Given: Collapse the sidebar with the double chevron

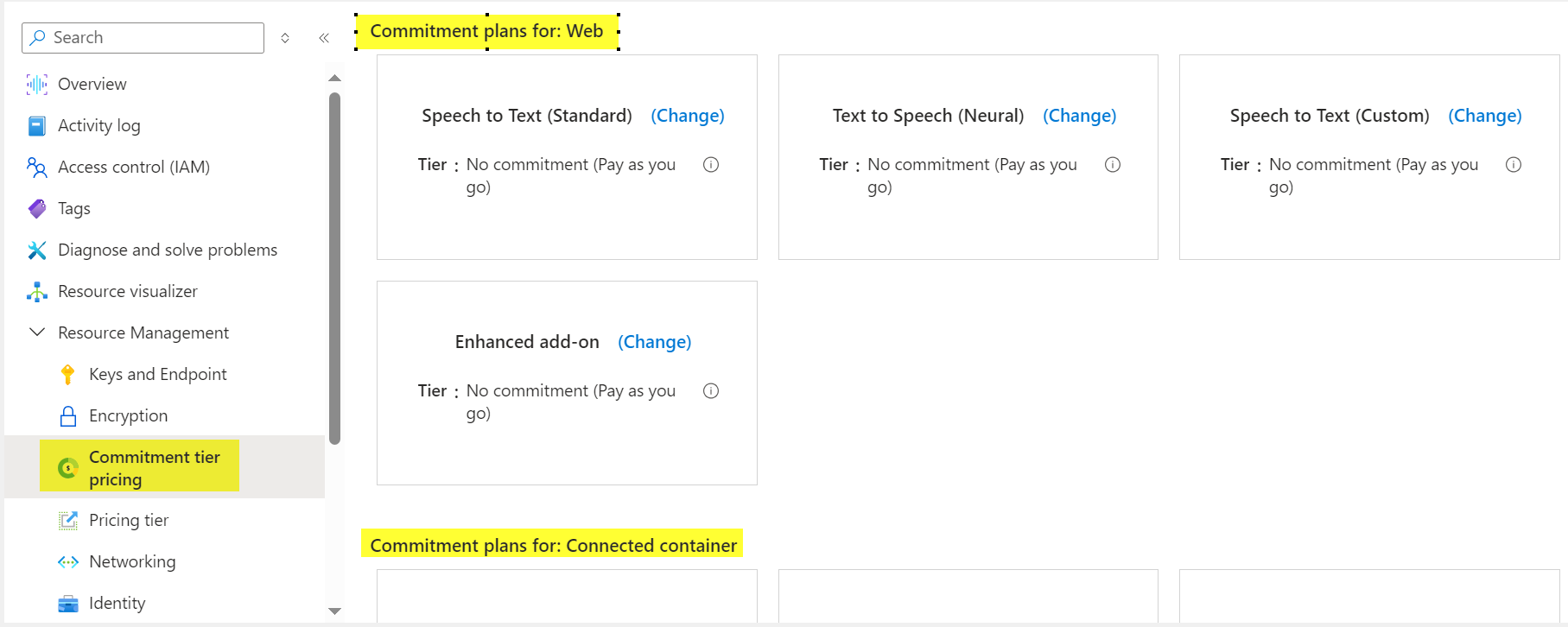Looking at the screenshot, I should point(324,37).
